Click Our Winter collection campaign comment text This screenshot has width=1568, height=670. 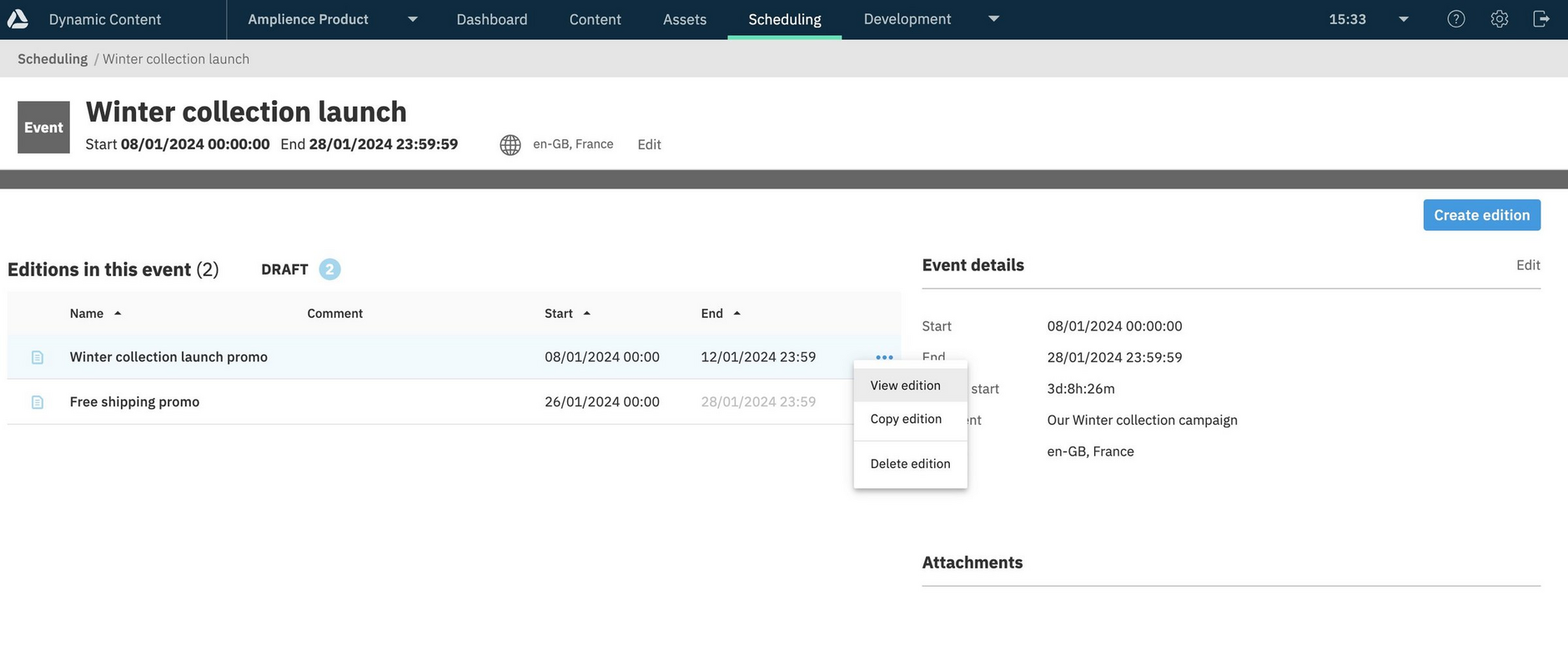click(x=1142, y=421)
